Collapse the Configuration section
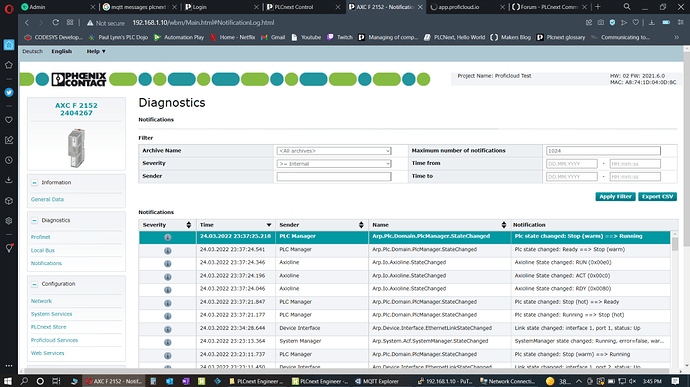 (x=34, y=284)
